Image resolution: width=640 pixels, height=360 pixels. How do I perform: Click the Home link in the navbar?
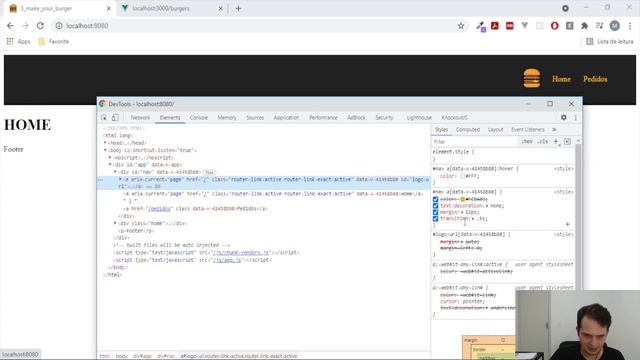[x=561, y=79]
